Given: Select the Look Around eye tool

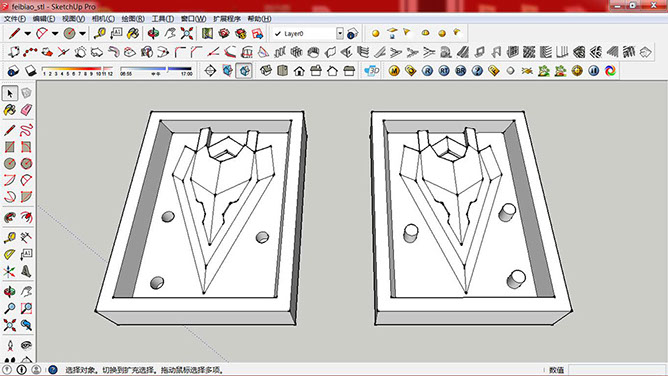Looking at the screenshot, I should tap(26, 345).
